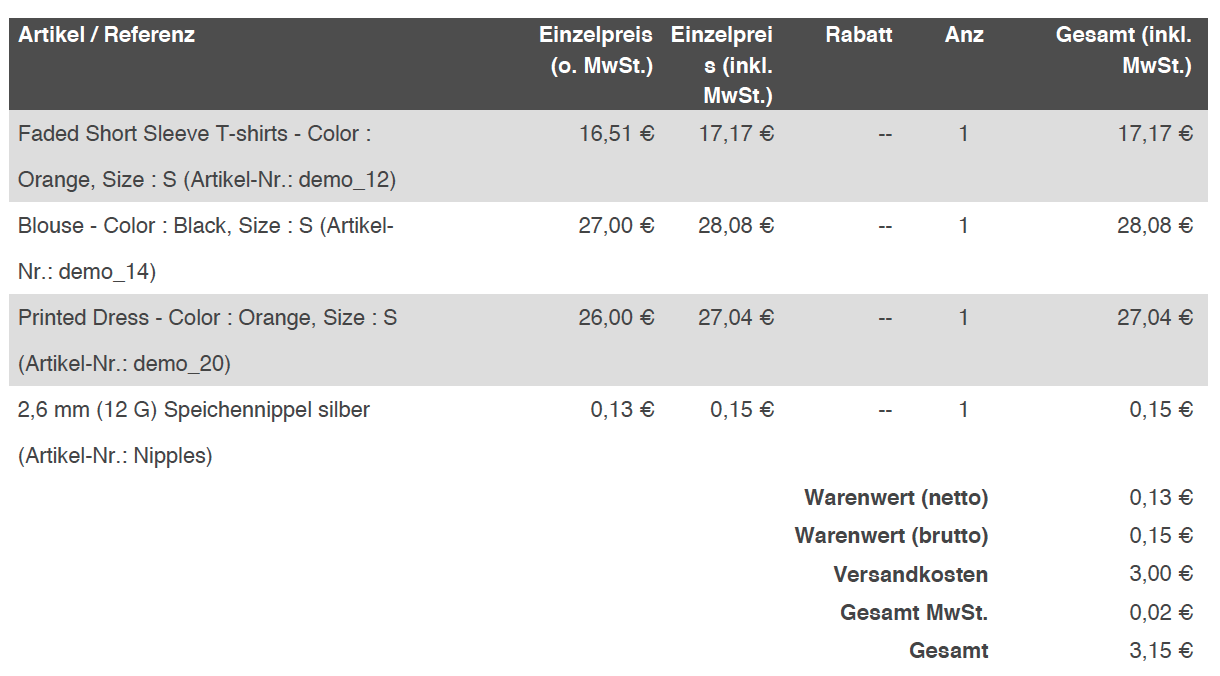Click the "Gesamt (inkl. MwSt.)" column header
This screenshot has height=676, width=1220.
coord(1124,50)
